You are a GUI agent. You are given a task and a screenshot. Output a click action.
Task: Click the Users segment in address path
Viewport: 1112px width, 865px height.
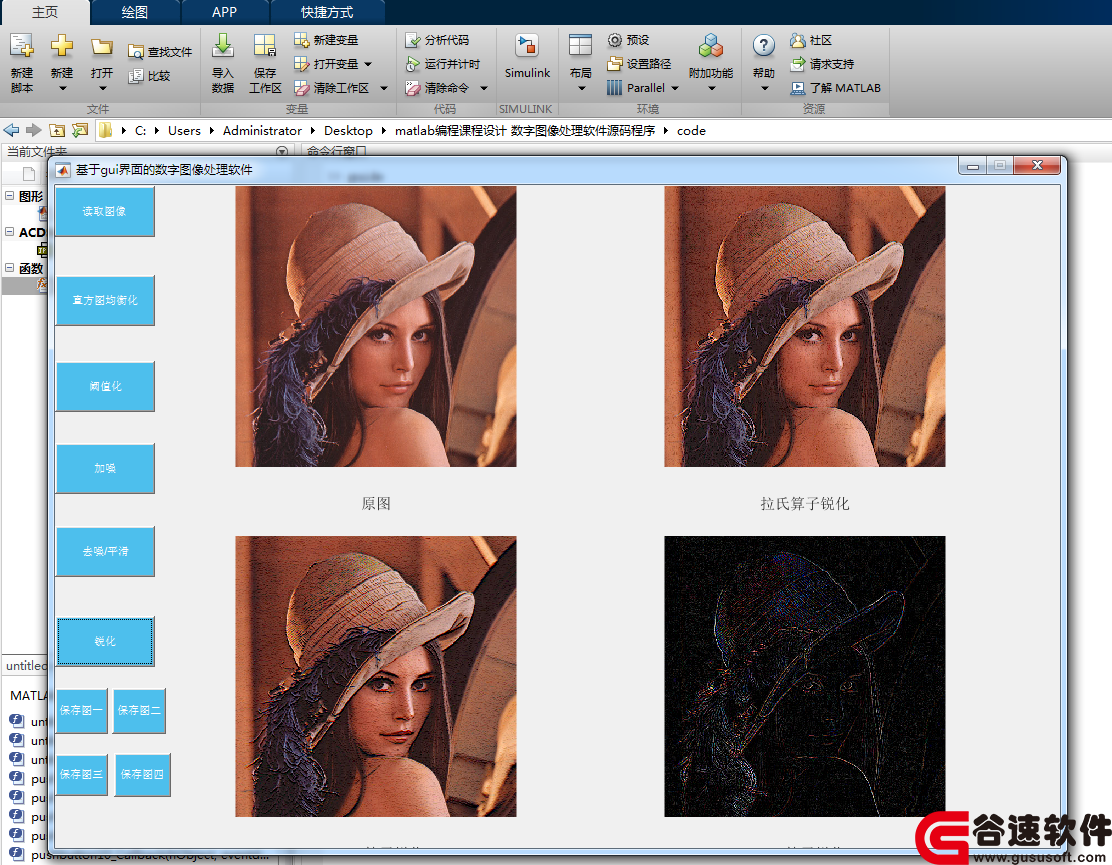pos(184,130)
